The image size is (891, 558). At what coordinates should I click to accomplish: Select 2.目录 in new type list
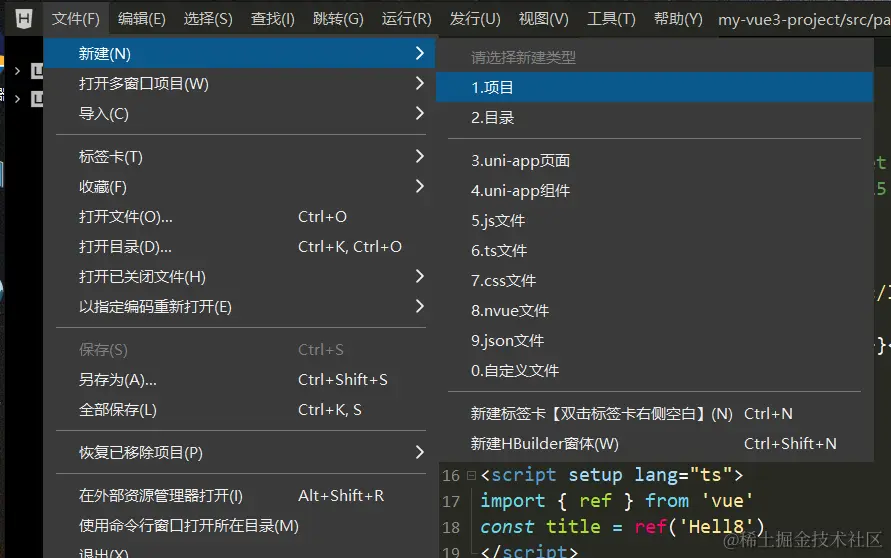655,118
